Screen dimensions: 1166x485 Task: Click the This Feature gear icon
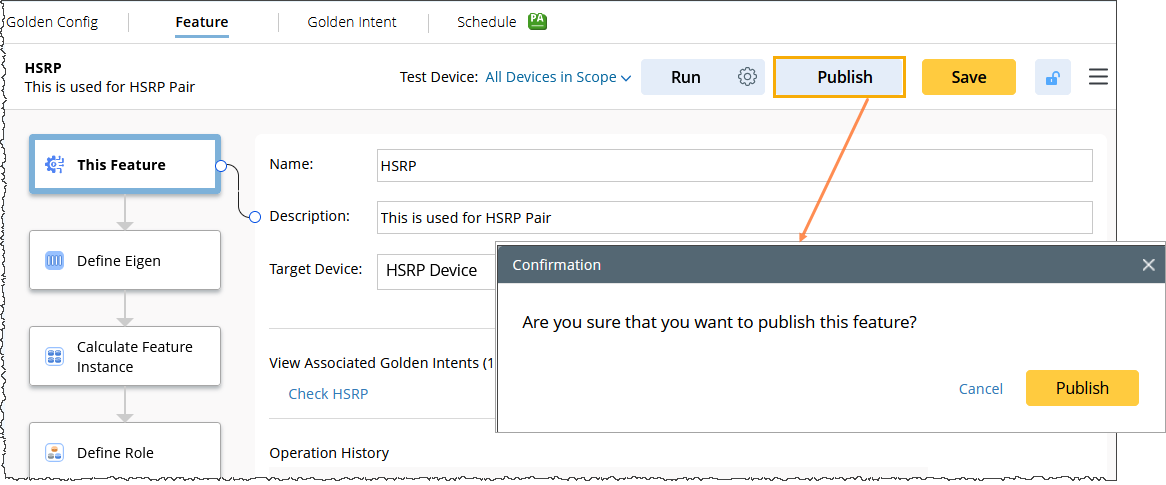tap(55, 165)
